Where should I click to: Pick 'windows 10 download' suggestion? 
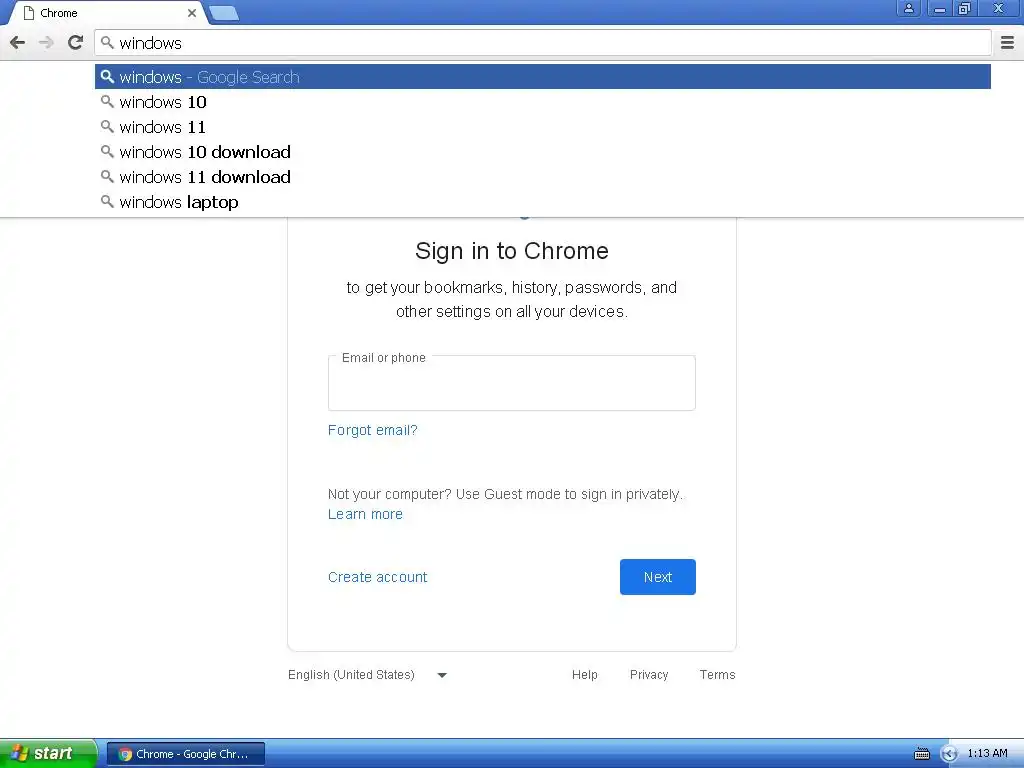tap(543, 152)
